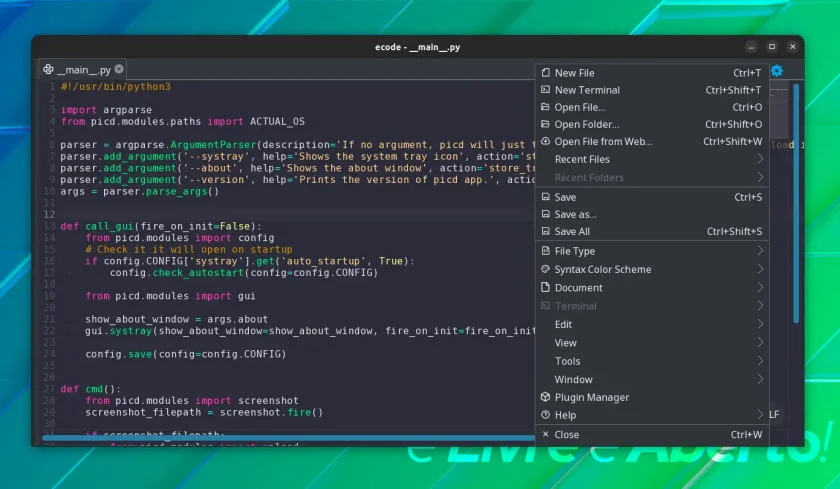
Task: Click the Python icon on __main__.py tab
Action: pyautogui.click(x=48, y=69)
